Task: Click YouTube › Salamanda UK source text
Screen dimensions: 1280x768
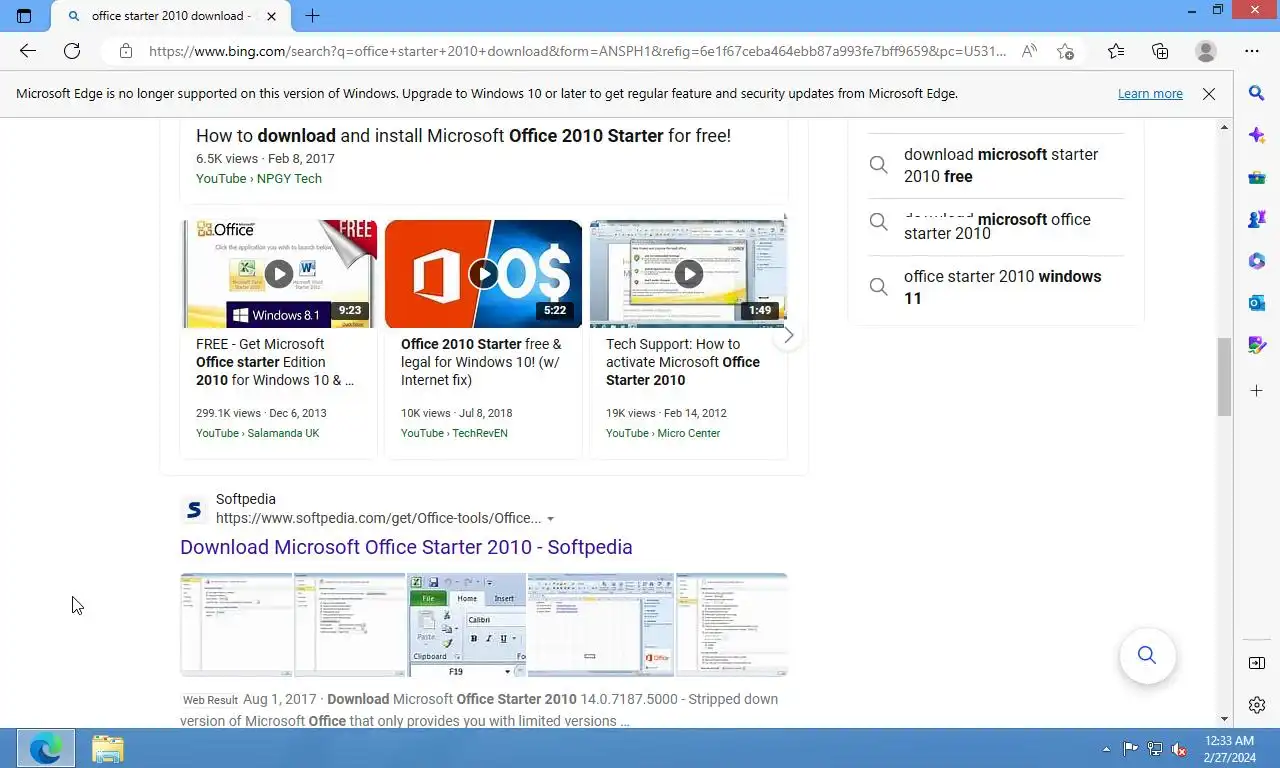Action: pos(258,433)
